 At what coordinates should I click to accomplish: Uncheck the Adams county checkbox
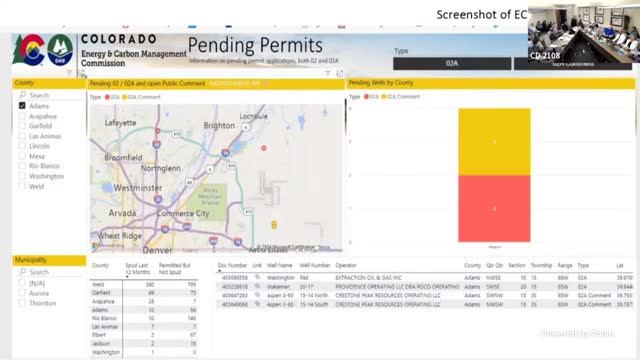[x=22, y=106]
